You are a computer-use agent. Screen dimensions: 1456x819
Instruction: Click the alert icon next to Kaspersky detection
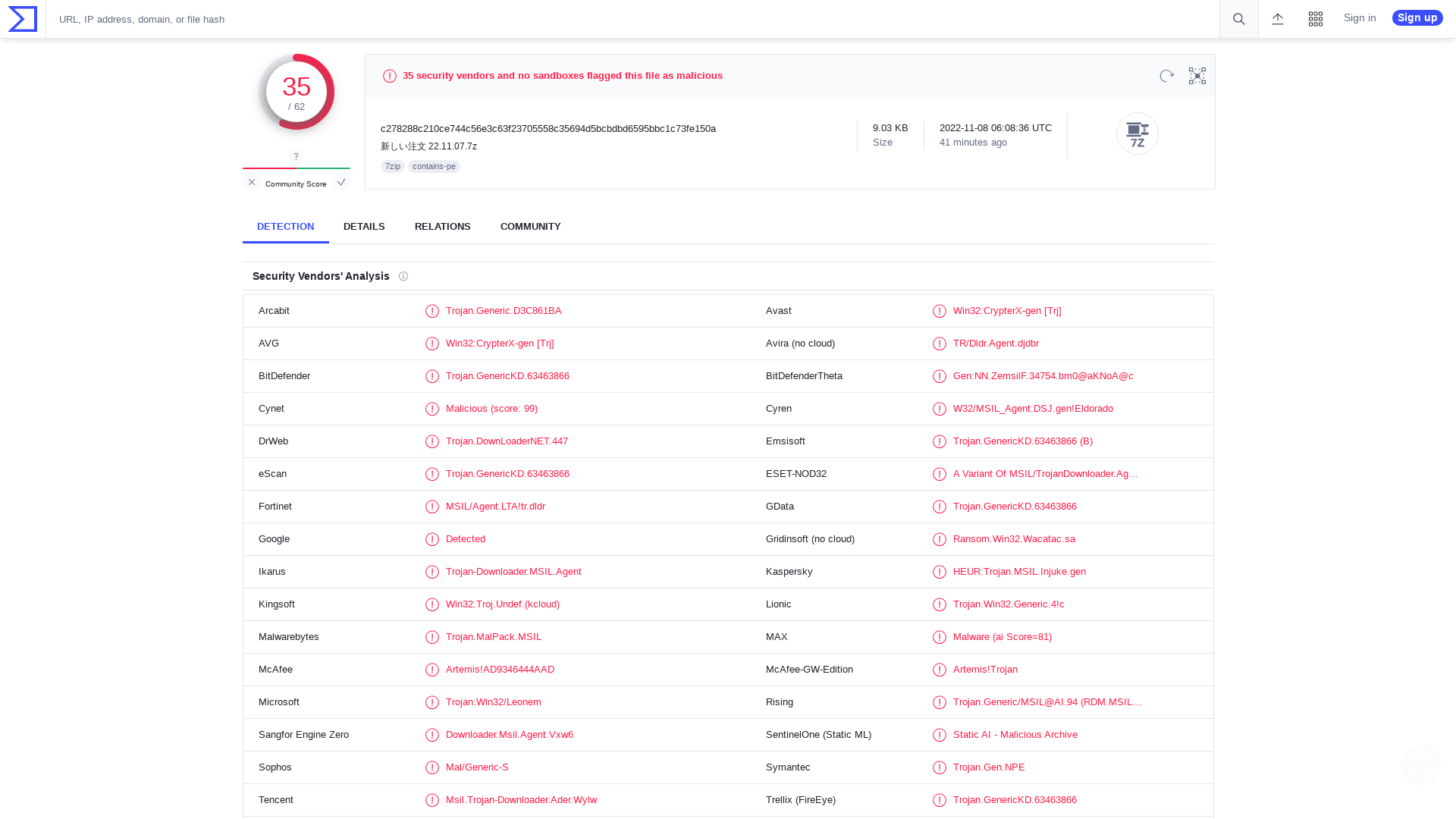[x=940, y=572]
